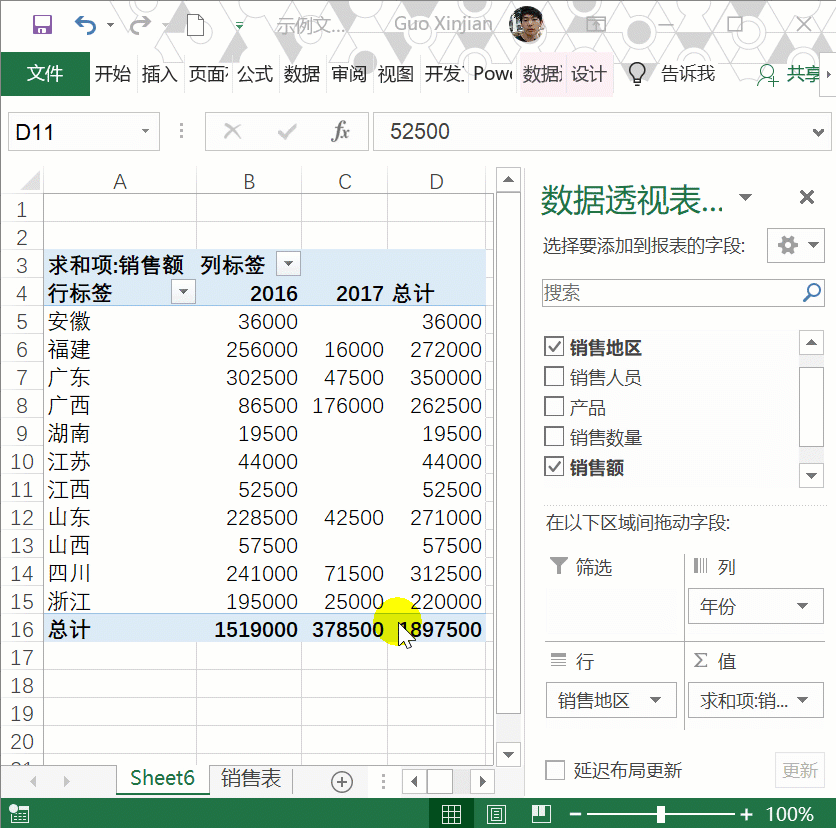The height and width of the screenshot is (828, 836).
Task: Click the Undo arrow icon
Action: click(86, 25)
